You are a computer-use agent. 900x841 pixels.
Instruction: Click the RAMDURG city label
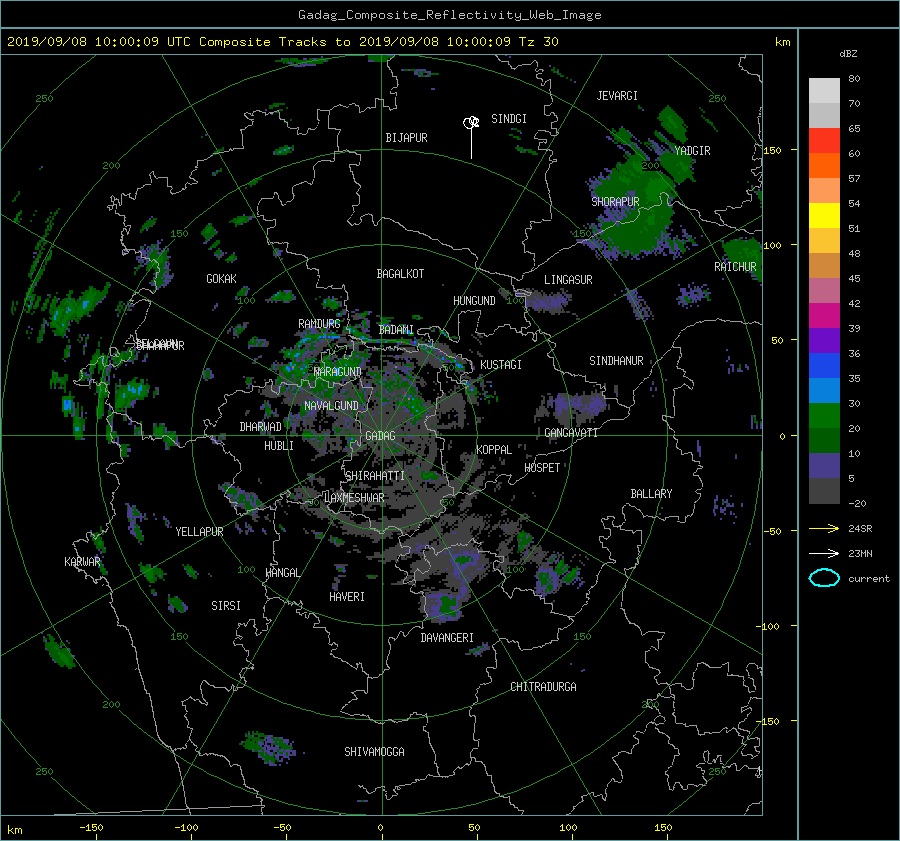(319, 324)
